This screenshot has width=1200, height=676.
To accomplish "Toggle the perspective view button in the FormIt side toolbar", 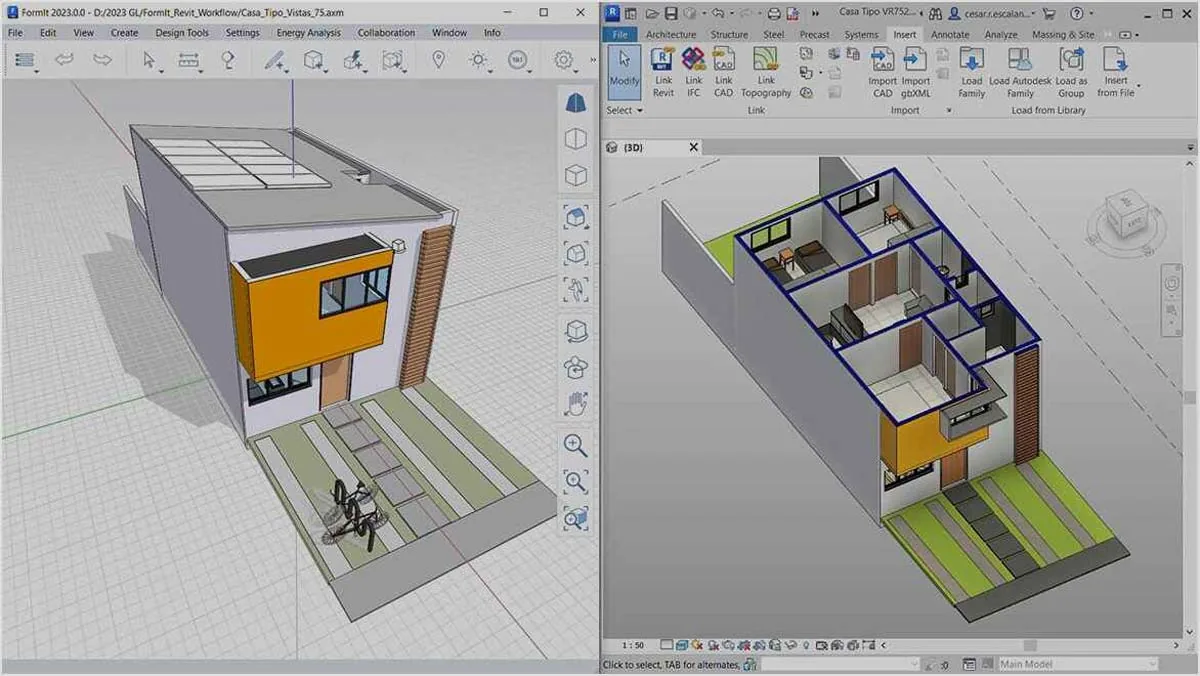I will point(576,103).
